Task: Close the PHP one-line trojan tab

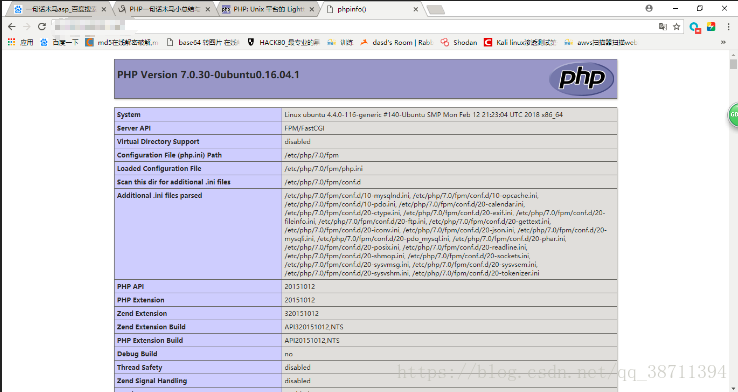Action: (208, 9)
